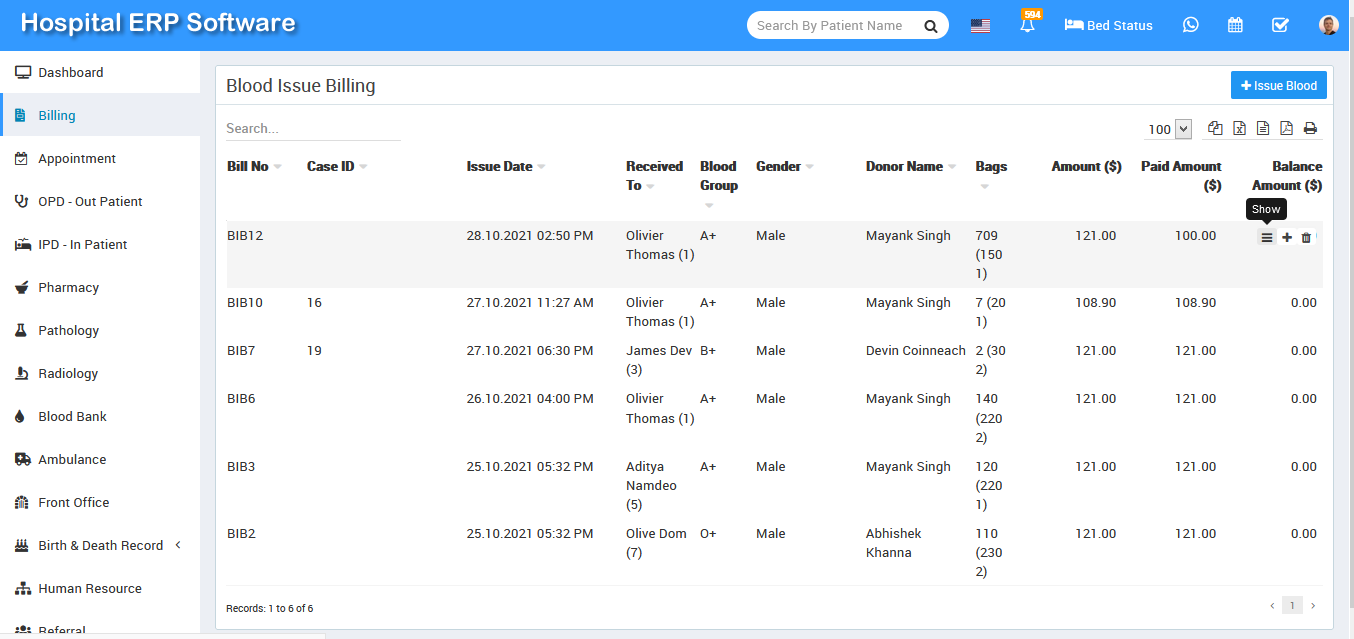
Task: Open Bed Status from the header
Action: (1109, 26)
